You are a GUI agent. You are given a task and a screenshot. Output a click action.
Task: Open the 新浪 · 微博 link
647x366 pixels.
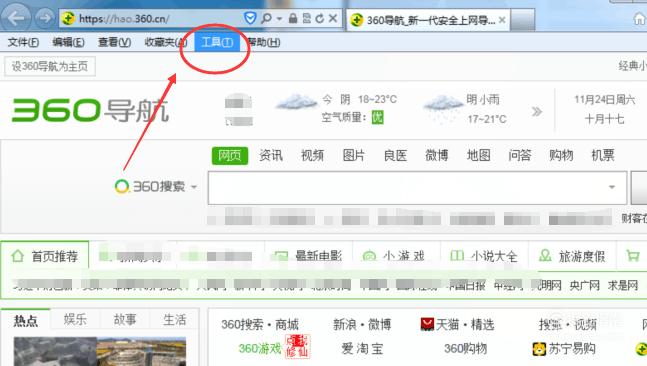click(362, 325)
